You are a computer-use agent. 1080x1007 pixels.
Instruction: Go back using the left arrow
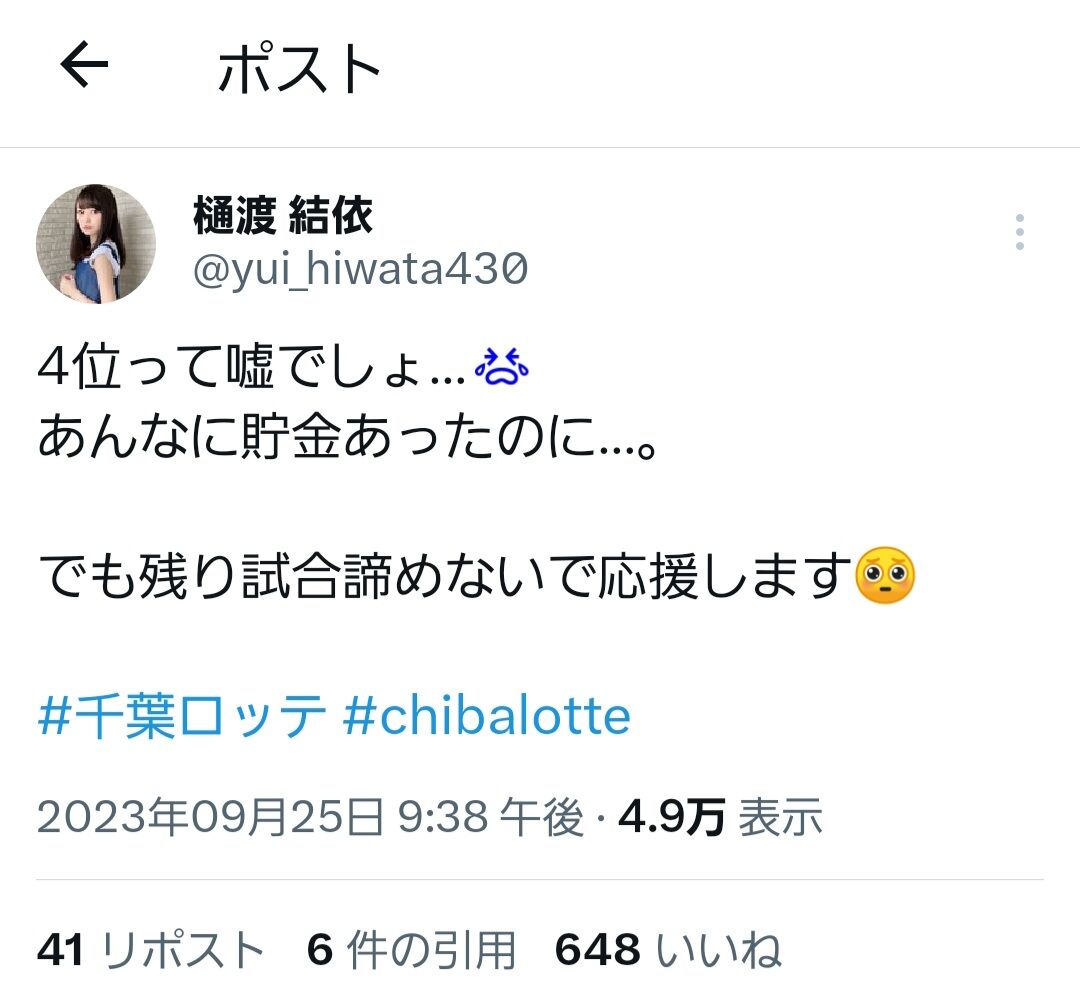(x=84, y=65)
